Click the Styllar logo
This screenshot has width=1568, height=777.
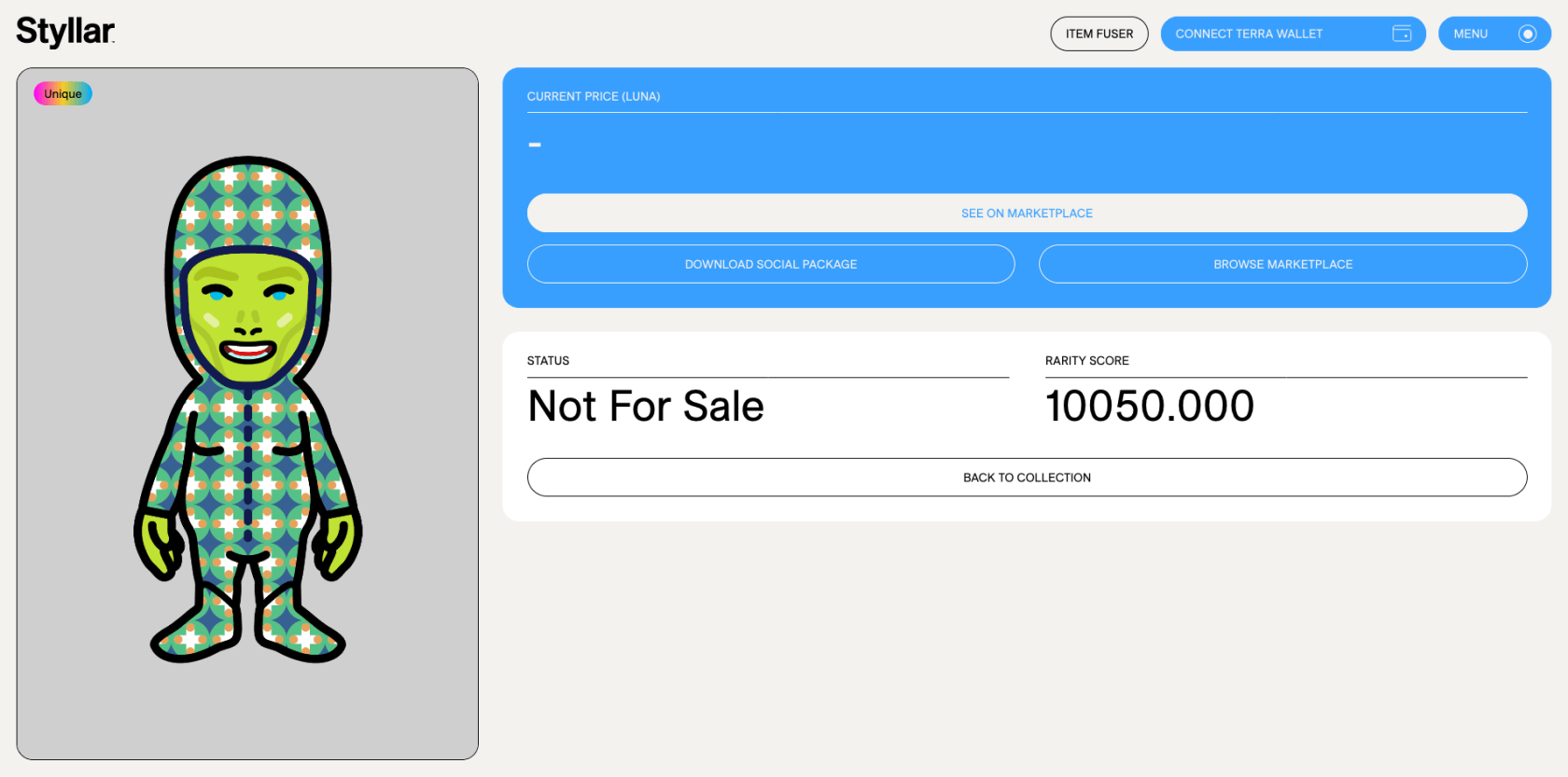coord(65,32)
